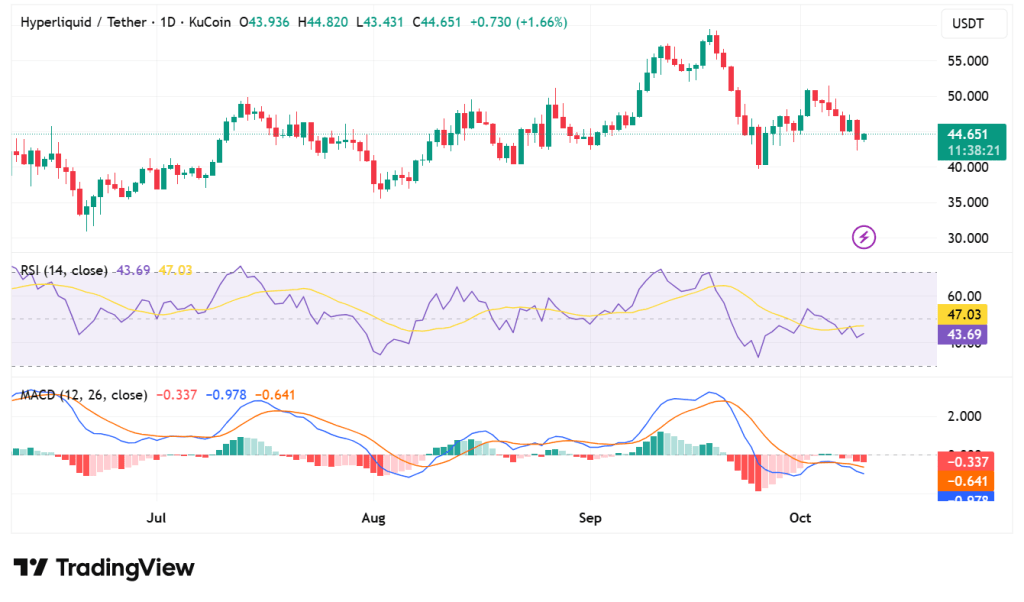This screenshot has height=602, width=1024.
Task: Click the orange MACD signal tag -0.641
Action: (x=966, y=481)
